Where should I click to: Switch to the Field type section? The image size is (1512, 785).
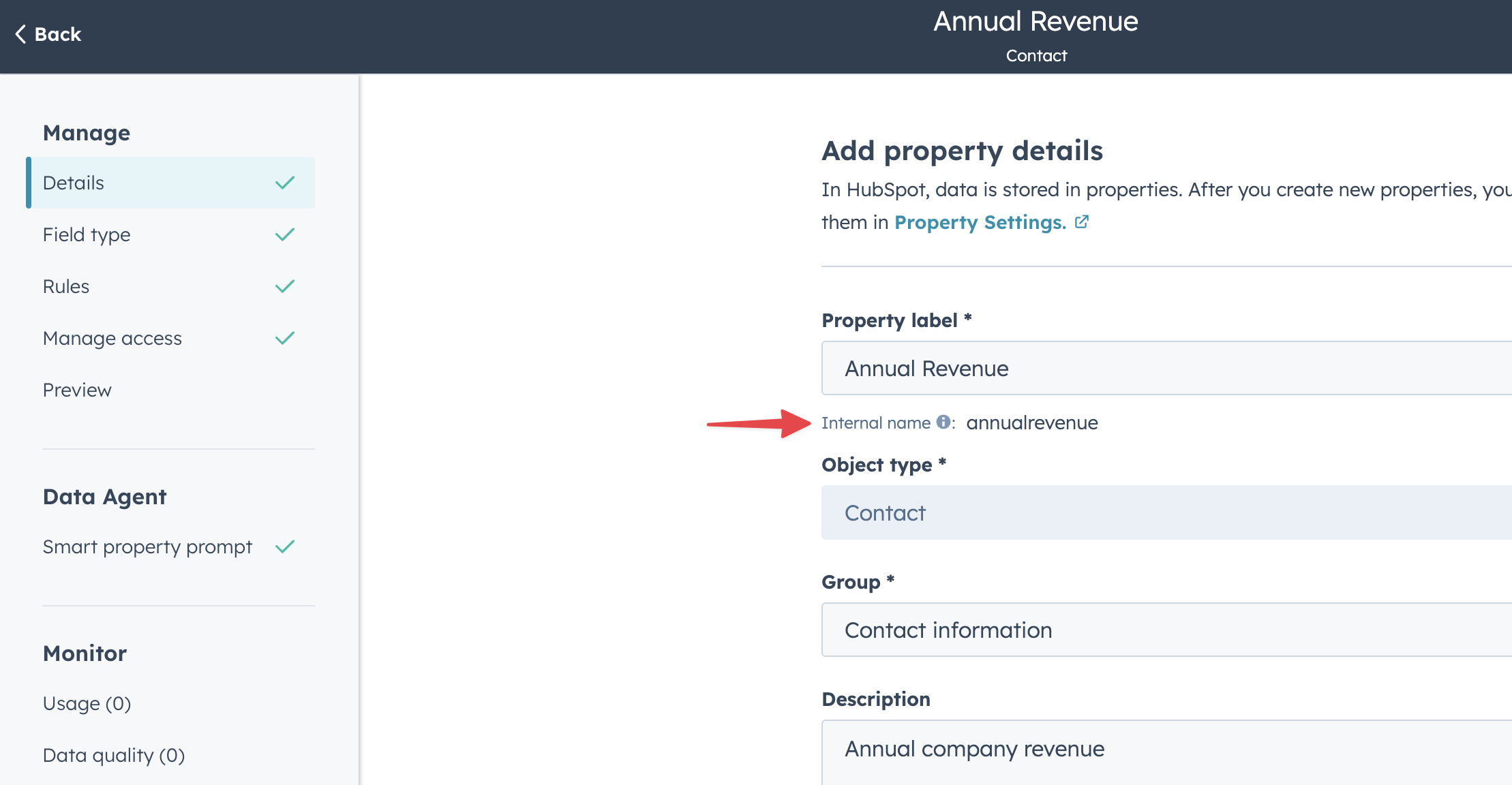[87, 234]
